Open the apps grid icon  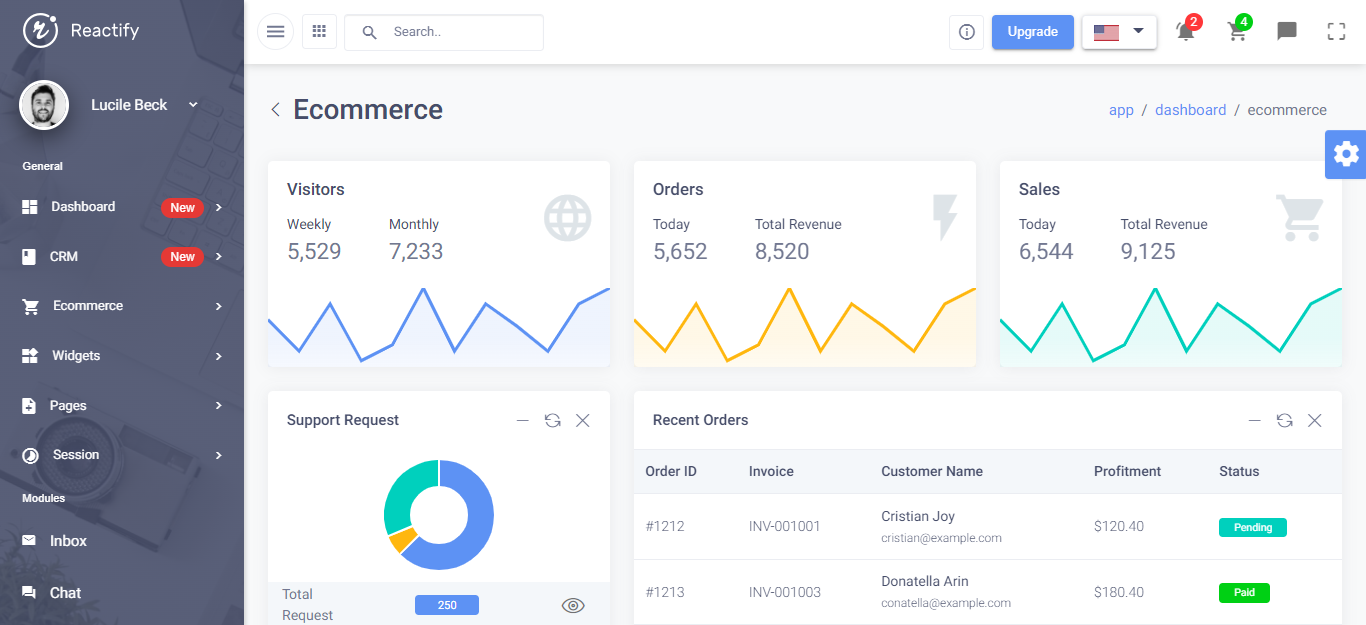[x=319, y=32]
